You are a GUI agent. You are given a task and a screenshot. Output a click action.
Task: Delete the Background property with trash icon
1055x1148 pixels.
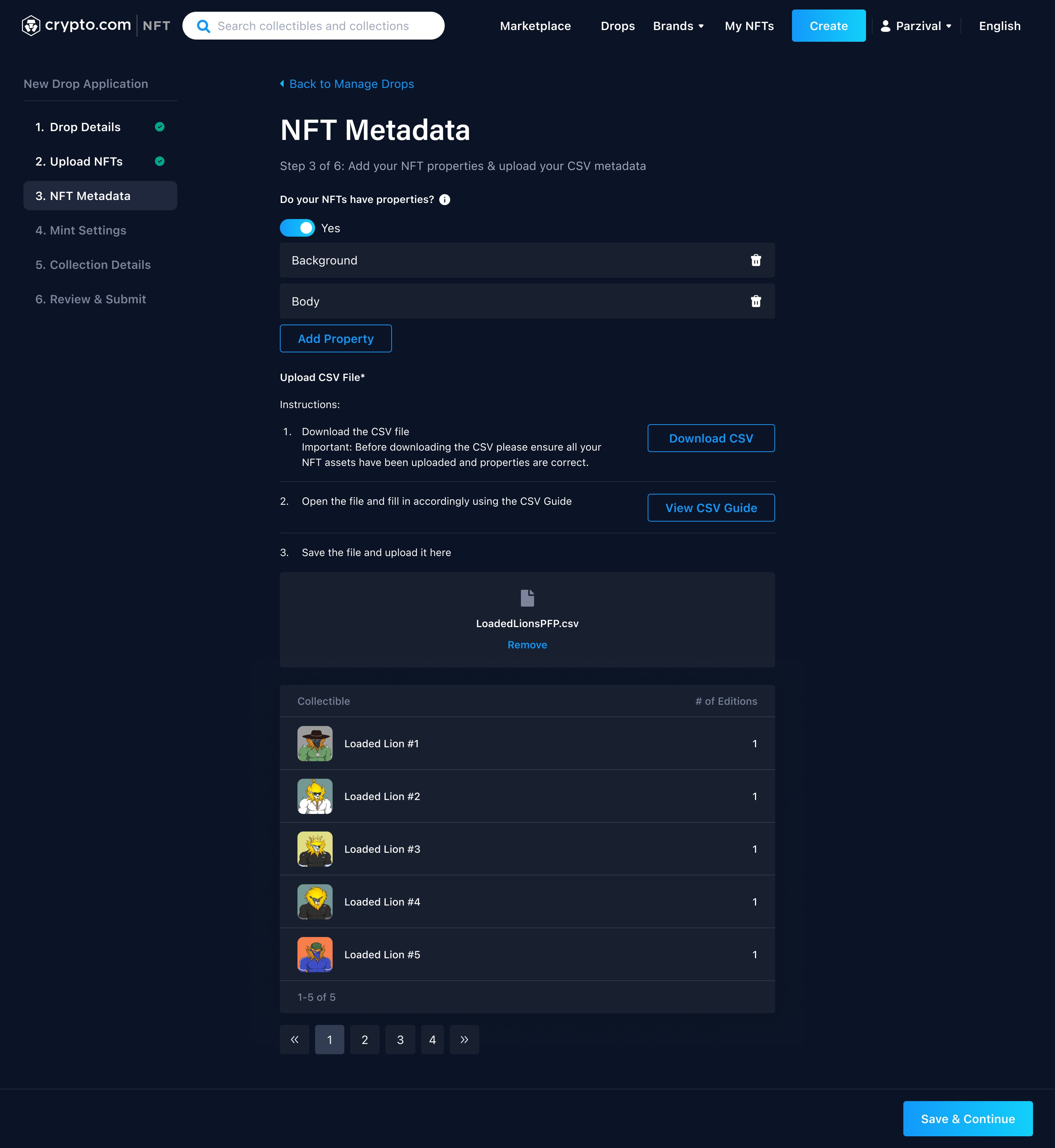pyautogui.click(x=755, y=260)
